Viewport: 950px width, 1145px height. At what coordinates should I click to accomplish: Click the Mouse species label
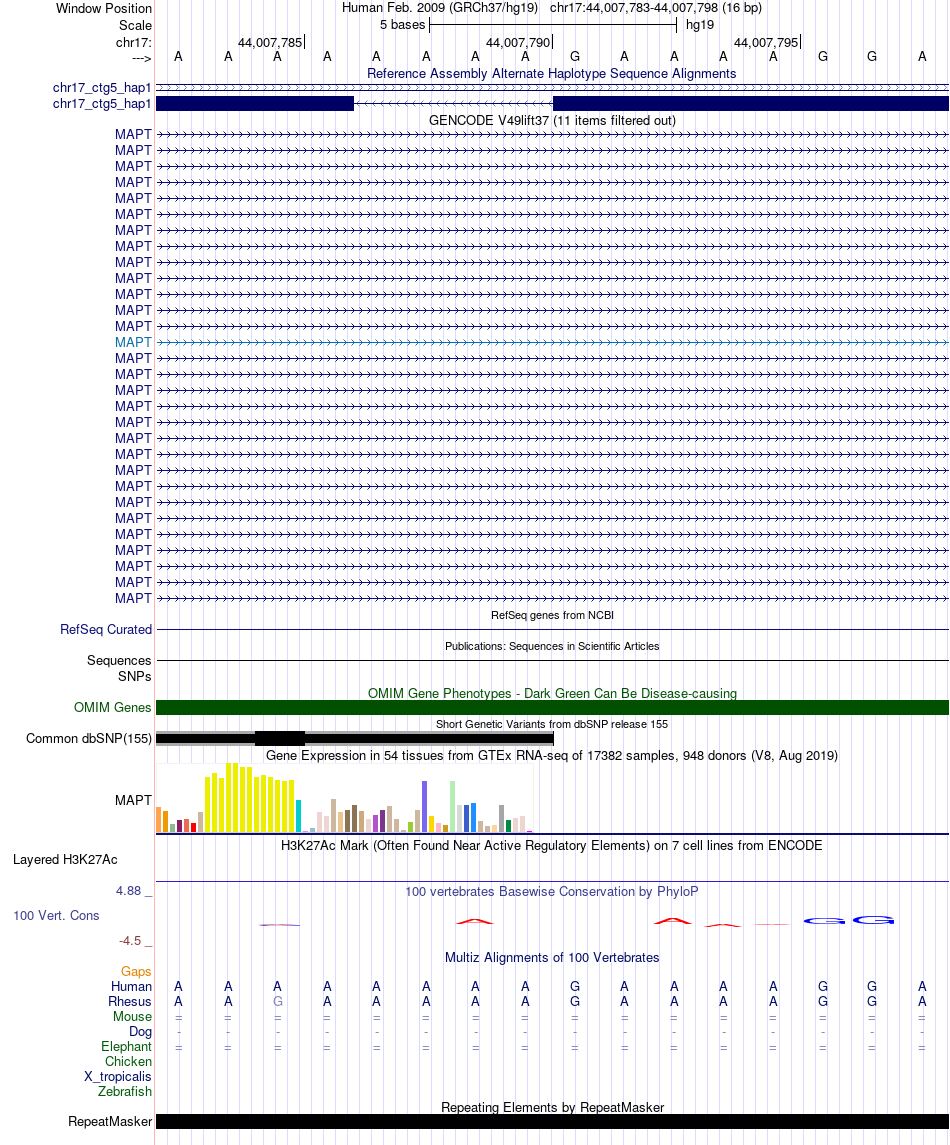(x=132, y=1016)
